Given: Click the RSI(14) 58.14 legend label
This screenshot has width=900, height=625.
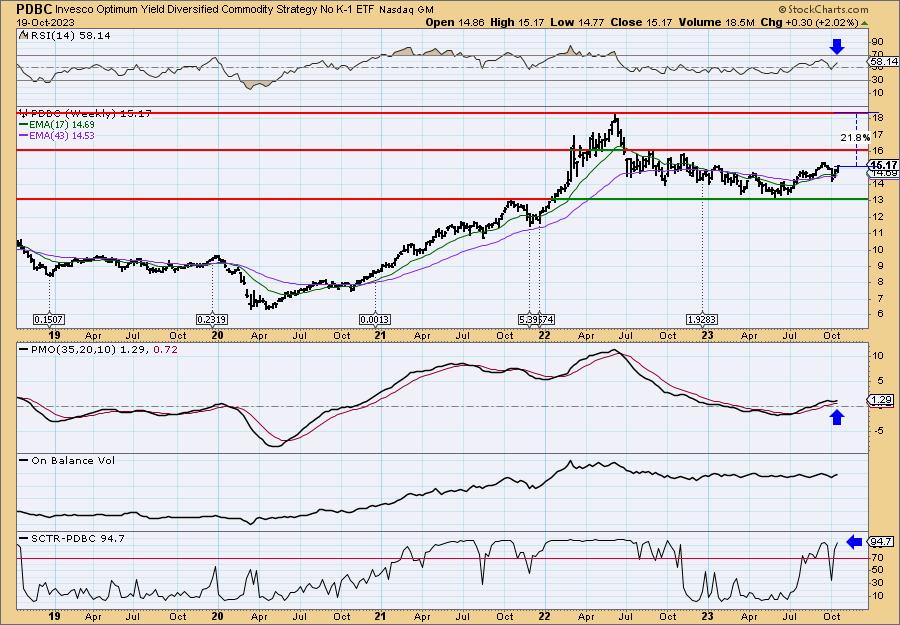Looking at the screenshot, I should coord(69,35).
